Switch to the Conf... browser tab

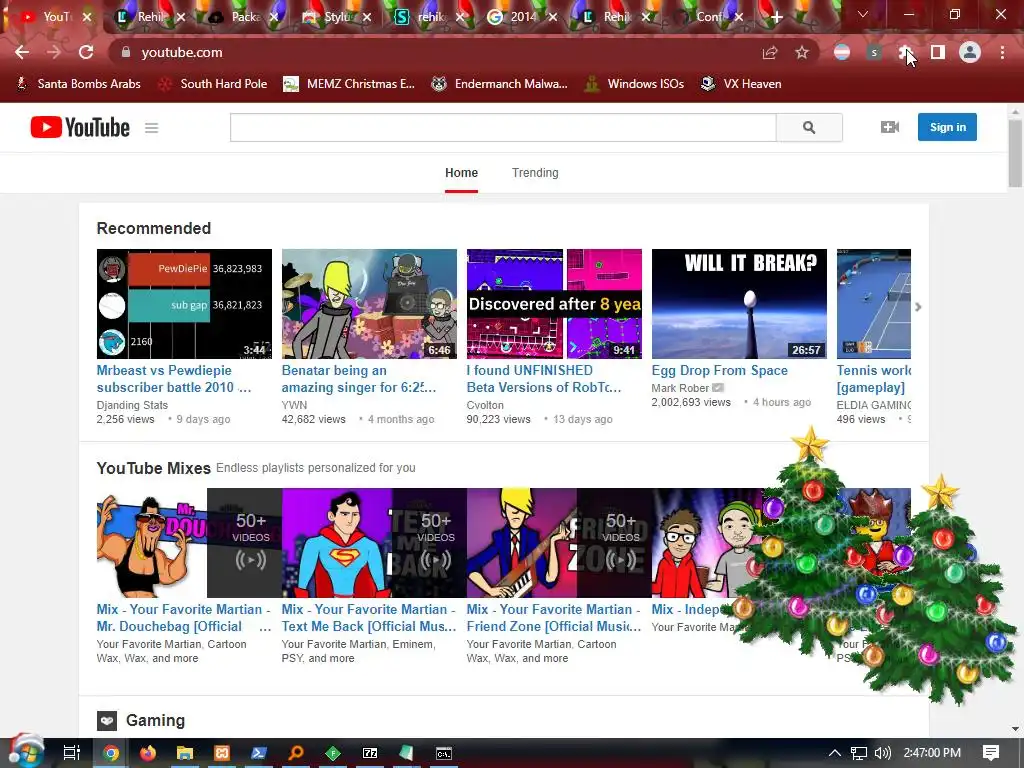pyautogui.click(x=709, y=17)
